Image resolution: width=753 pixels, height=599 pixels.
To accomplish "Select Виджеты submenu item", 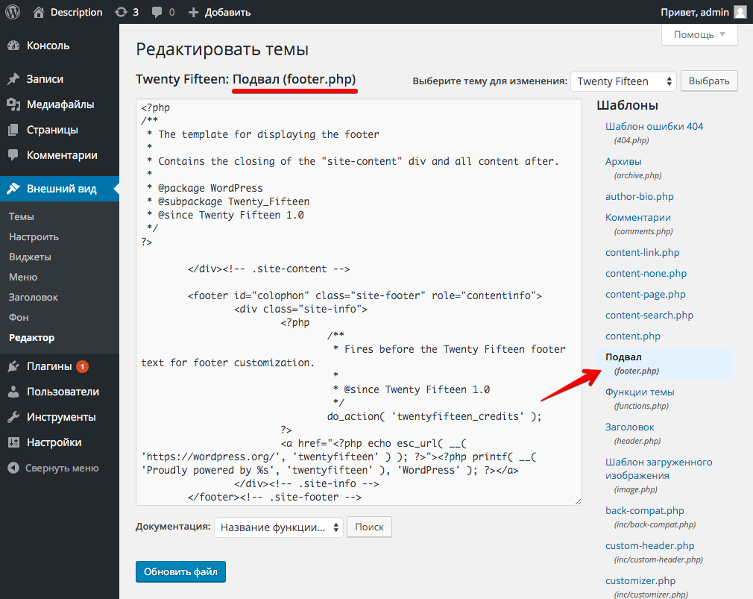I will 29,257.
